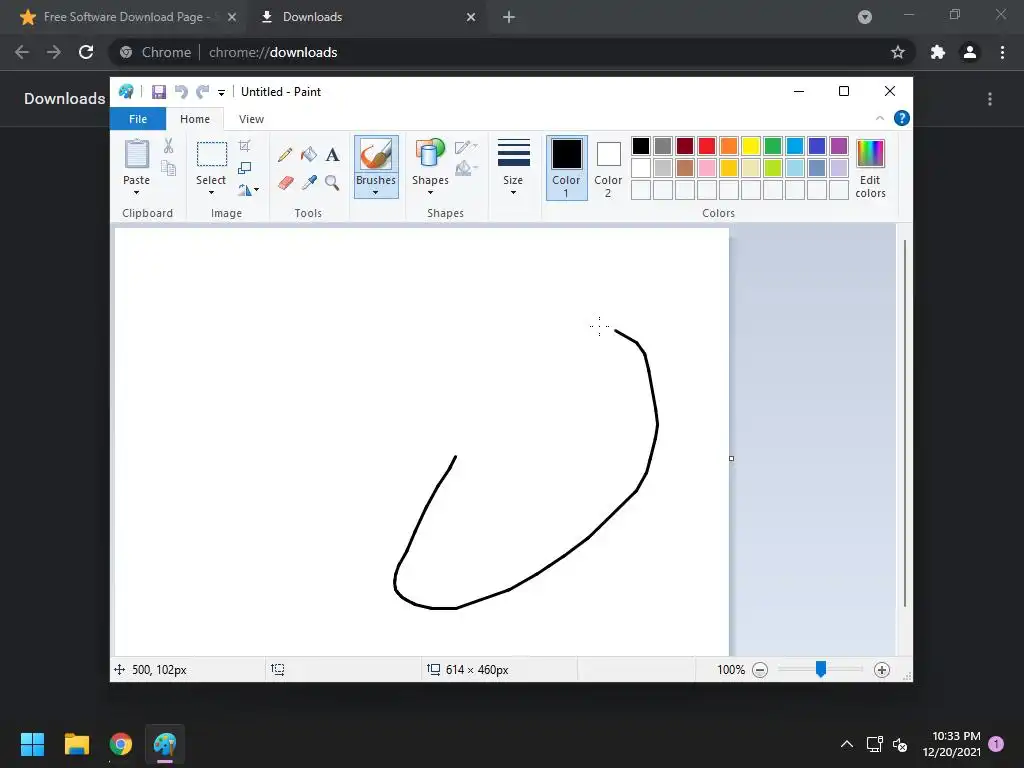The width and height of the screenshot is (1024, 768).
Task: Click the Chrome extensions puzzle icon
Action: [x=938, y=52]
